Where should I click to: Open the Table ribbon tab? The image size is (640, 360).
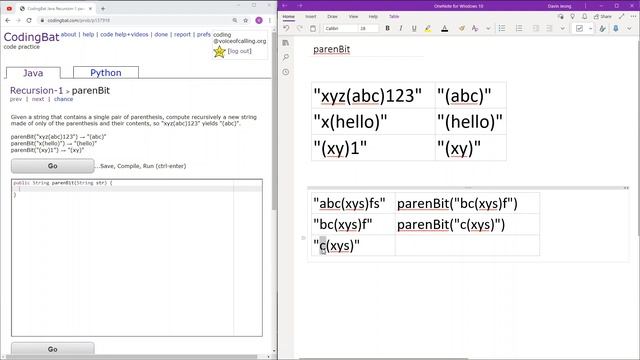[394, 17]
